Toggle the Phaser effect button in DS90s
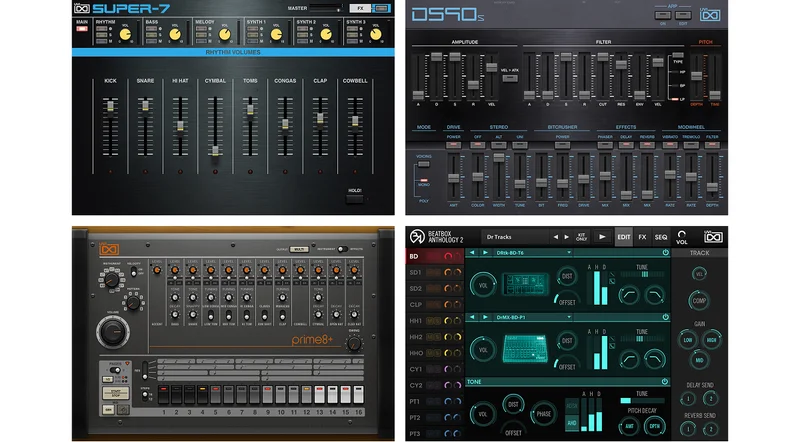 (605, 145)
